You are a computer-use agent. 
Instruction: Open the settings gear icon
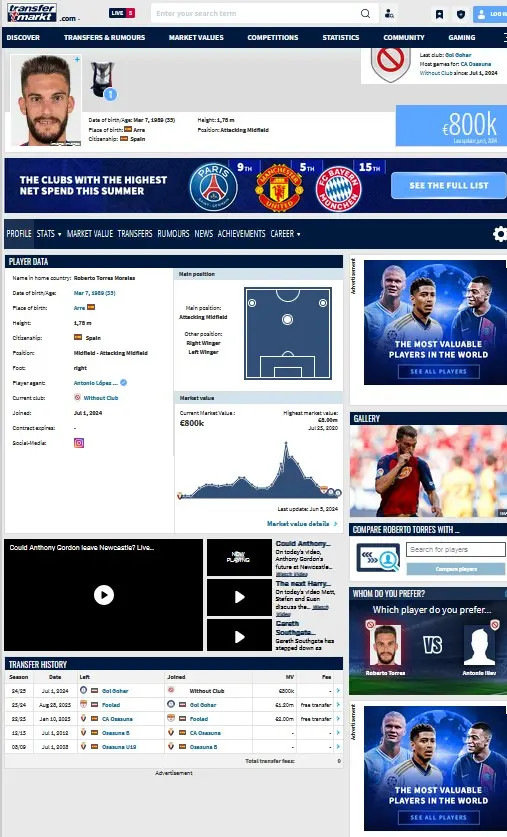(x=500, y=234)
